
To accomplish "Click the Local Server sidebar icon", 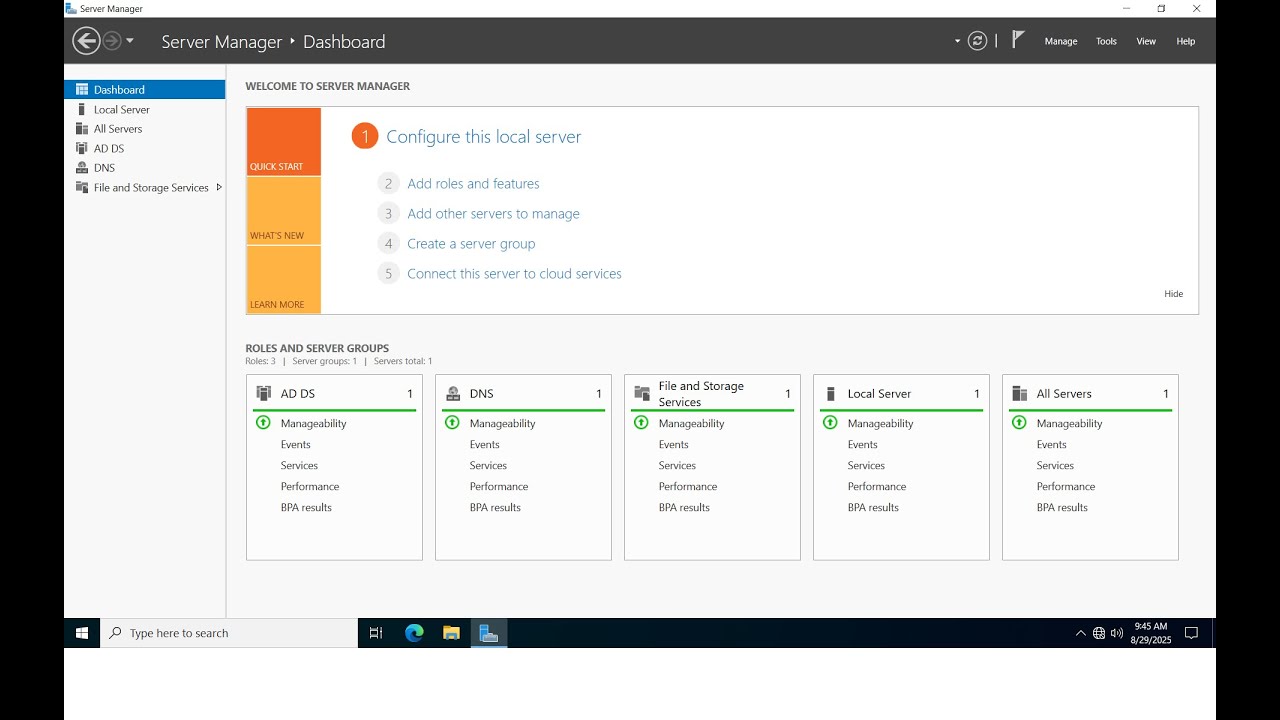I will pyautogui.click(x=82, y=109).
